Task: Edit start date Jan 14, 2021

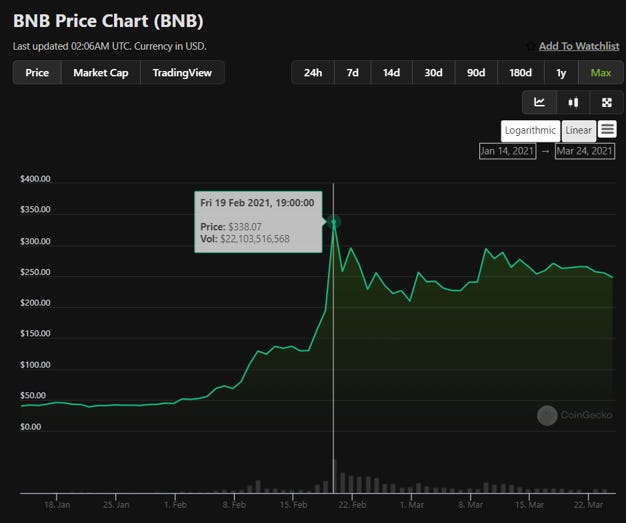Action: pyautogui.click(x=507, y=151)
